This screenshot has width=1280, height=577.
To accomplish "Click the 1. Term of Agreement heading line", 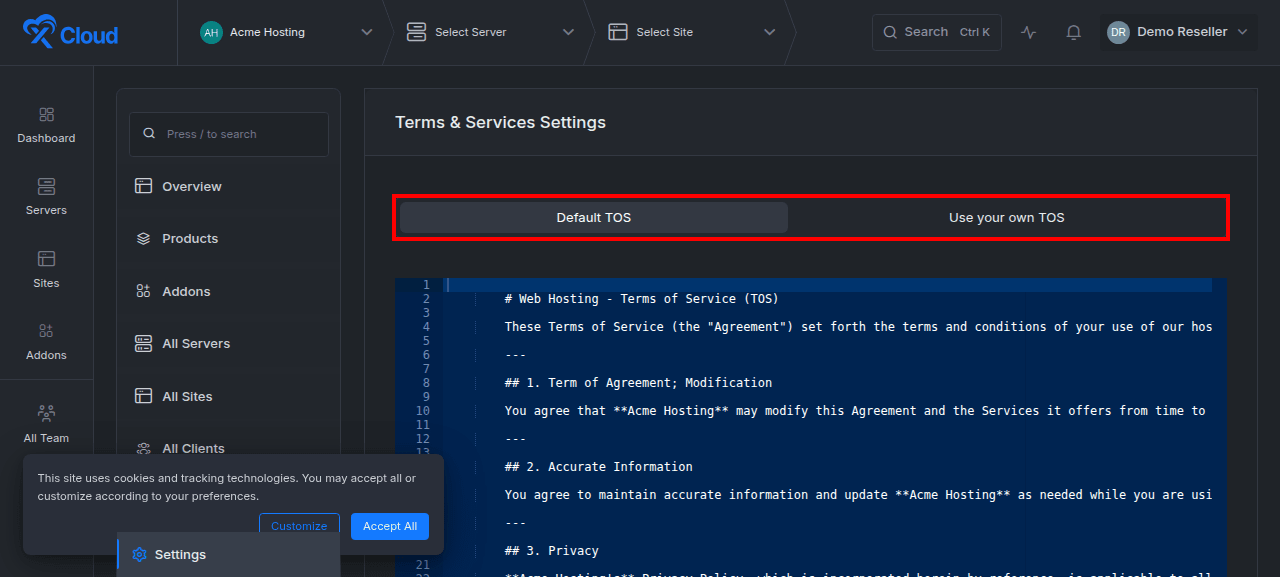I will tap(638, 383).
